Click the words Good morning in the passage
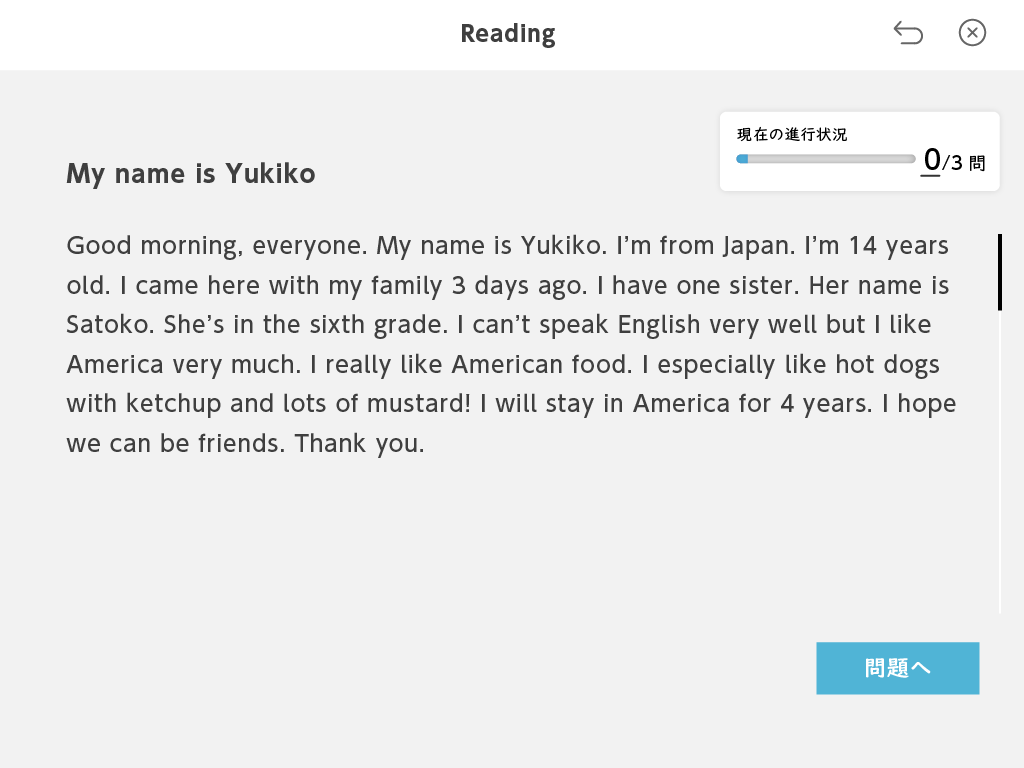 point(154,246)
